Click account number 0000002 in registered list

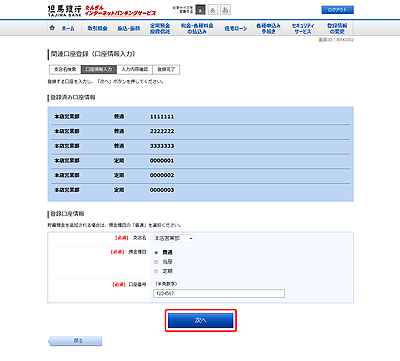point(162,175)
